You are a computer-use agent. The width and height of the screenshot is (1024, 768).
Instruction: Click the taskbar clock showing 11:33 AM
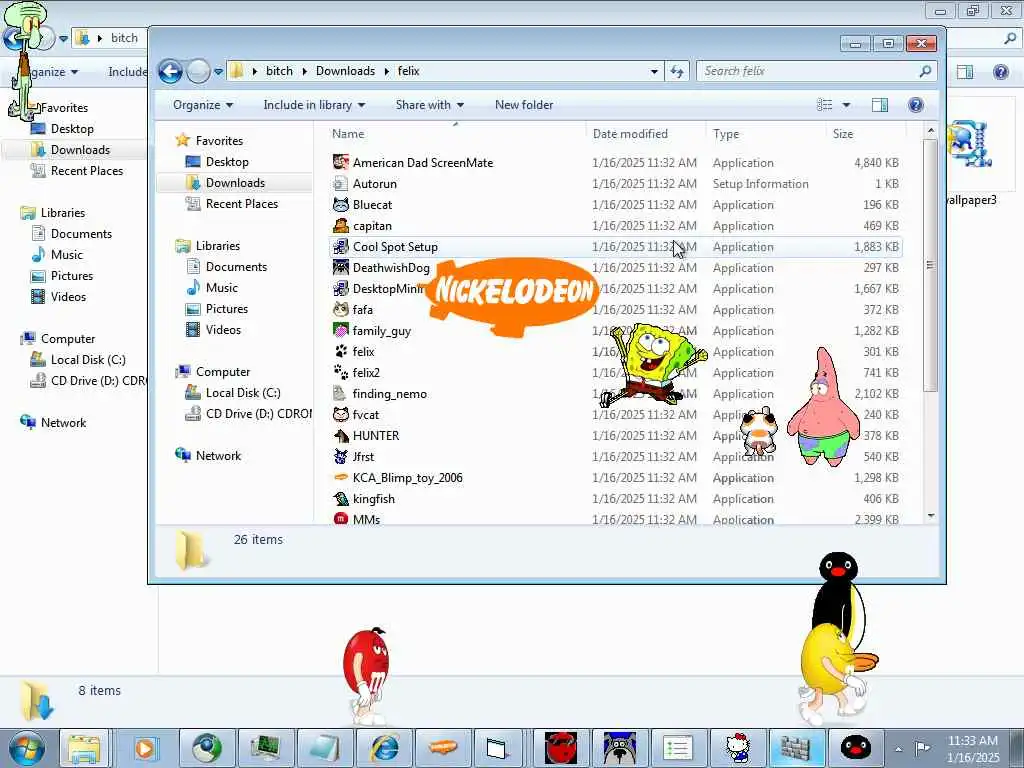[x=972, y=748]
